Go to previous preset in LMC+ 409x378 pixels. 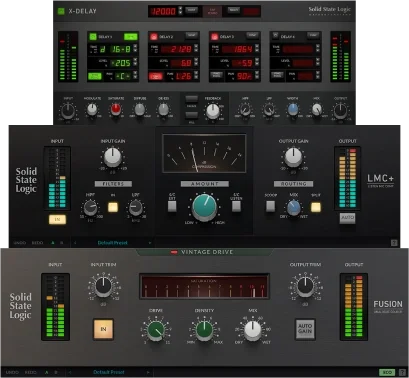[x=75, y=243]
